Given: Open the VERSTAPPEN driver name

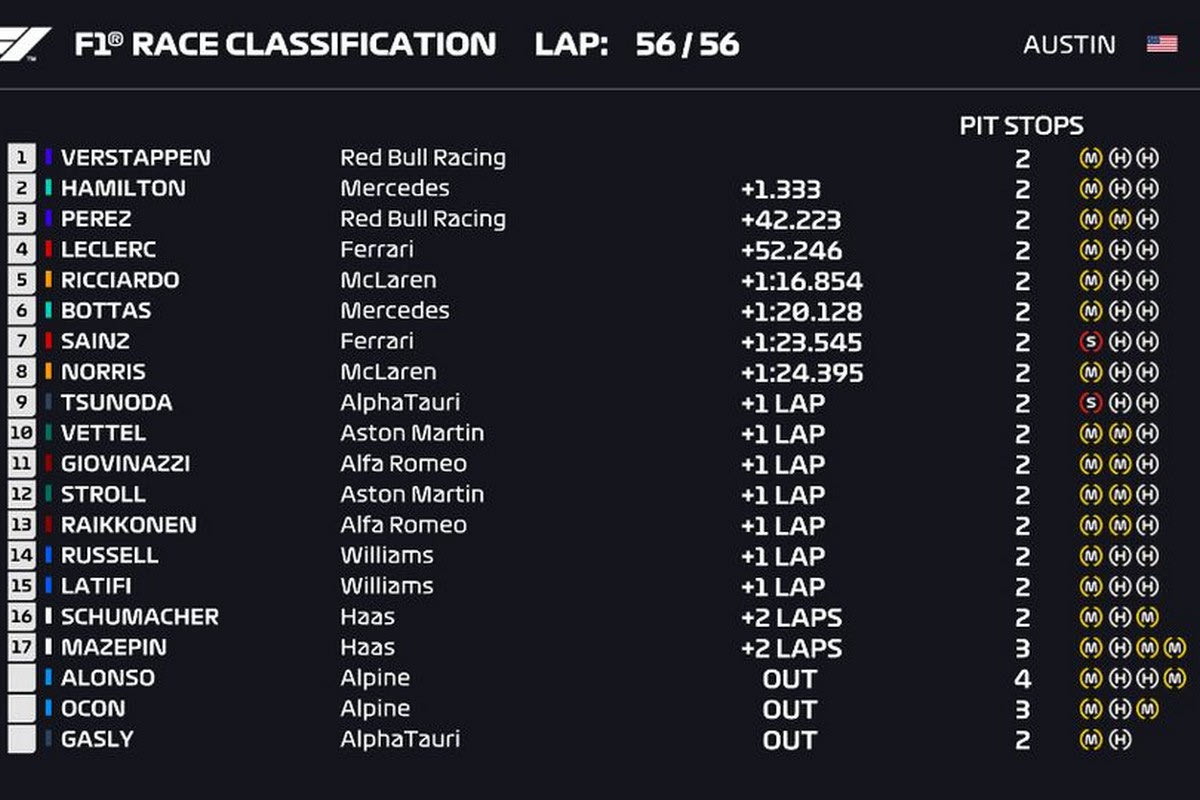Looking at the screenshot, I should pyautogui.click(x=135, y=158).
